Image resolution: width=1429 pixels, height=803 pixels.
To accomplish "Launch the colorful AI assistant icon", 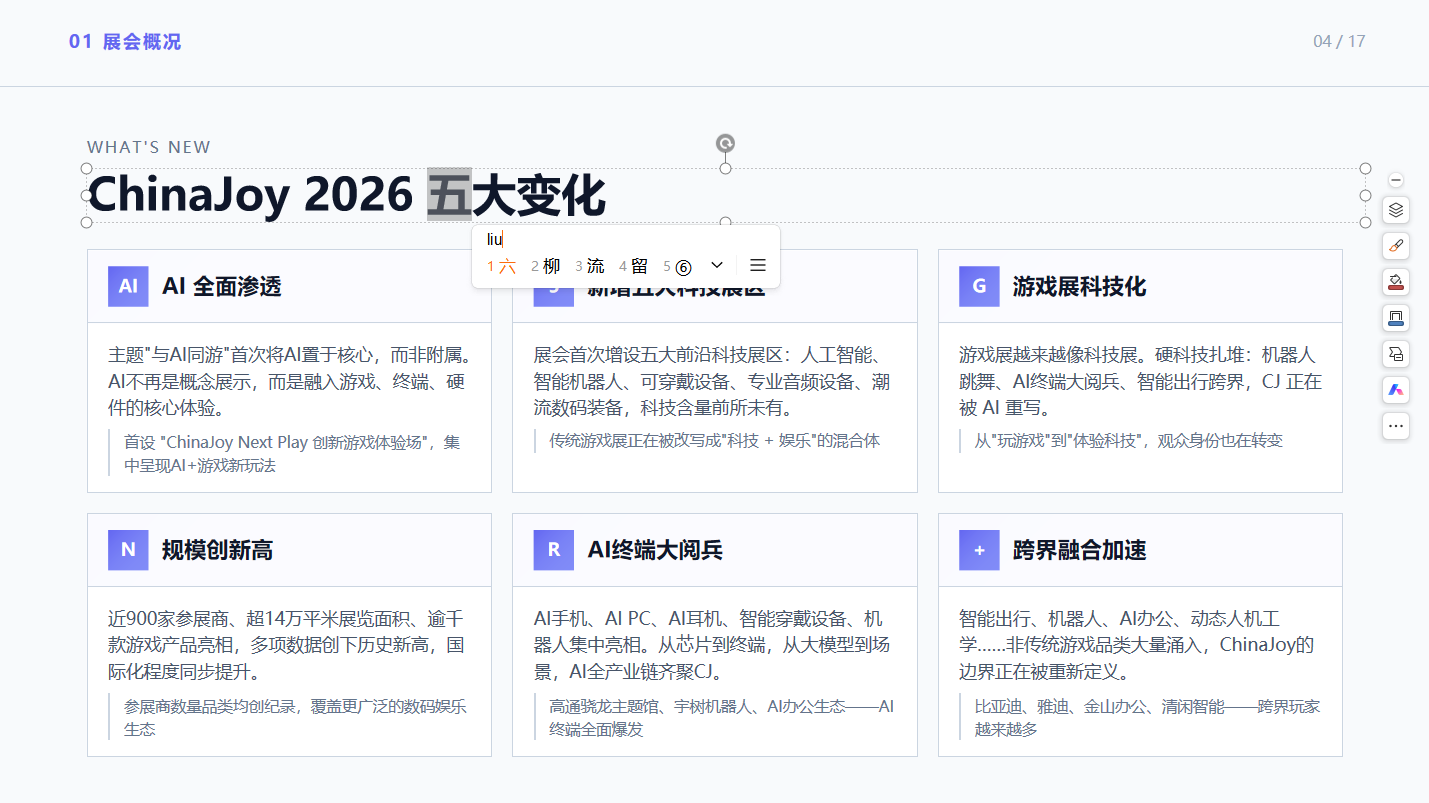I will click(1396, 390).
